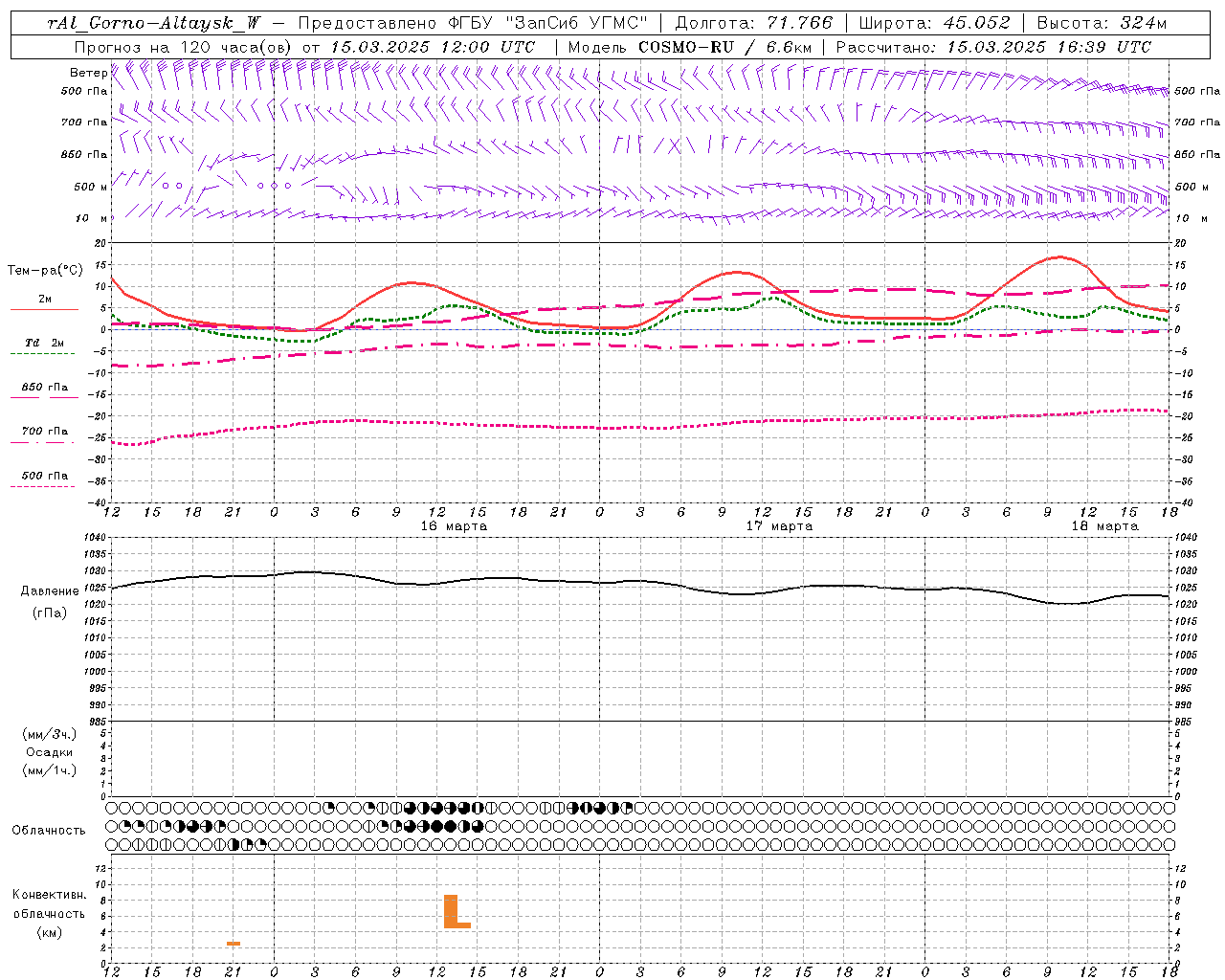Screen dimensions: 1225x980
Task: Select the (мм/3ч.) precipitation unit
Action: click(x=50, y=734)
